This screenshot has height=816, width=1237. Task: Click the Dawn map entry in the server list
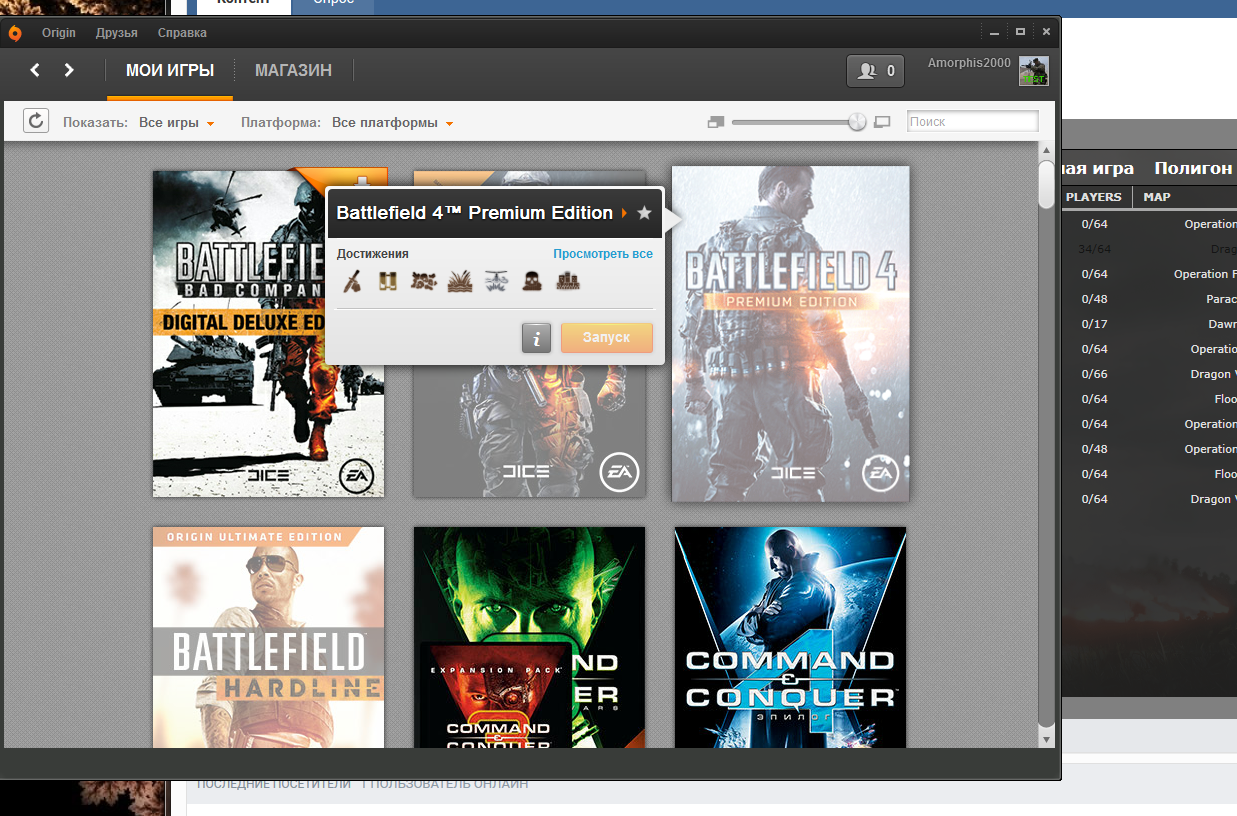[1222, 324]
